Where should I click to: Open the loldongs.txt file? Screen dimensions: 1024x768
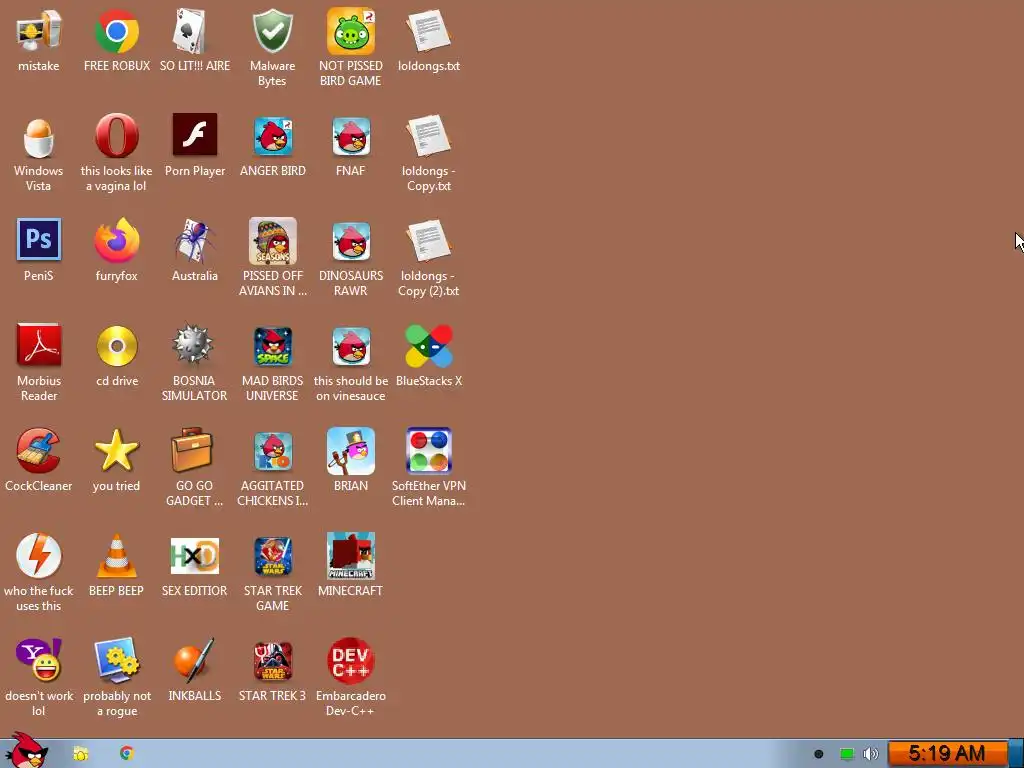click(x=429, y=31)
